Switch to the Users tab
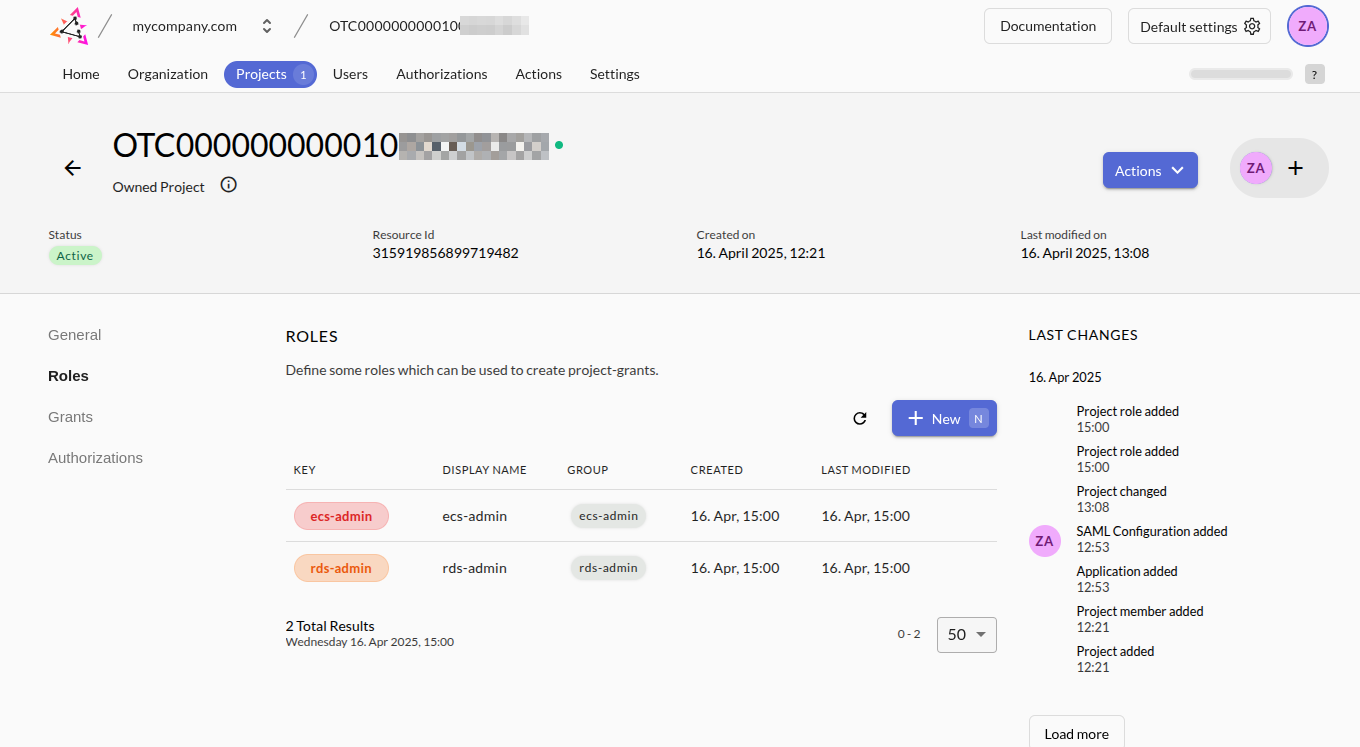The image size is (1360, 747). tap(350, 74)
